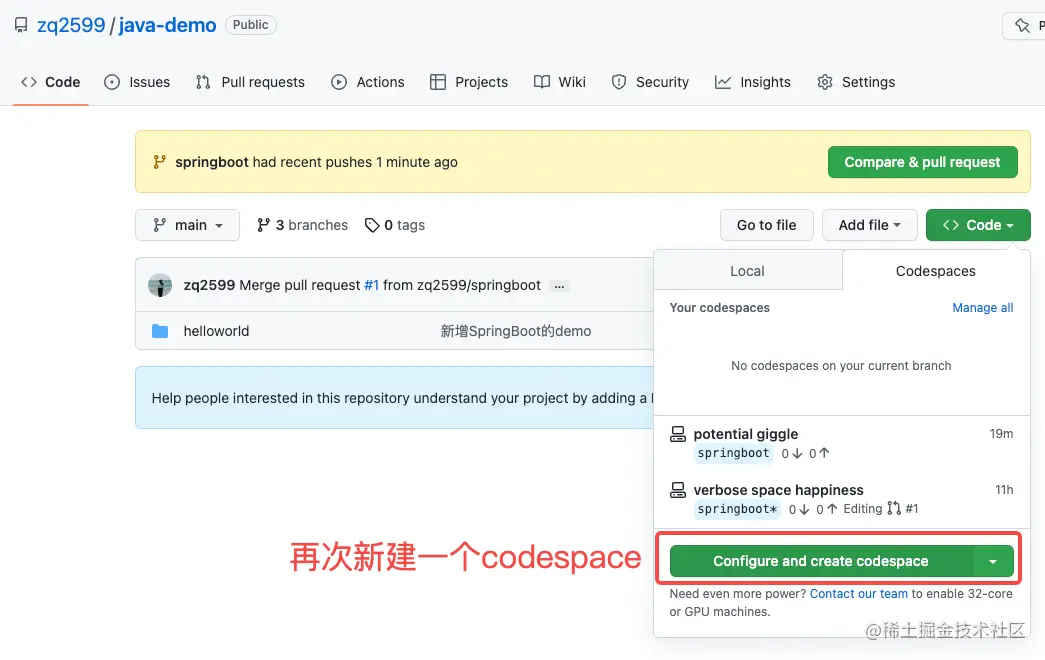
Task: Open the verbose space happiness codespace
Action: pos(778,490)
